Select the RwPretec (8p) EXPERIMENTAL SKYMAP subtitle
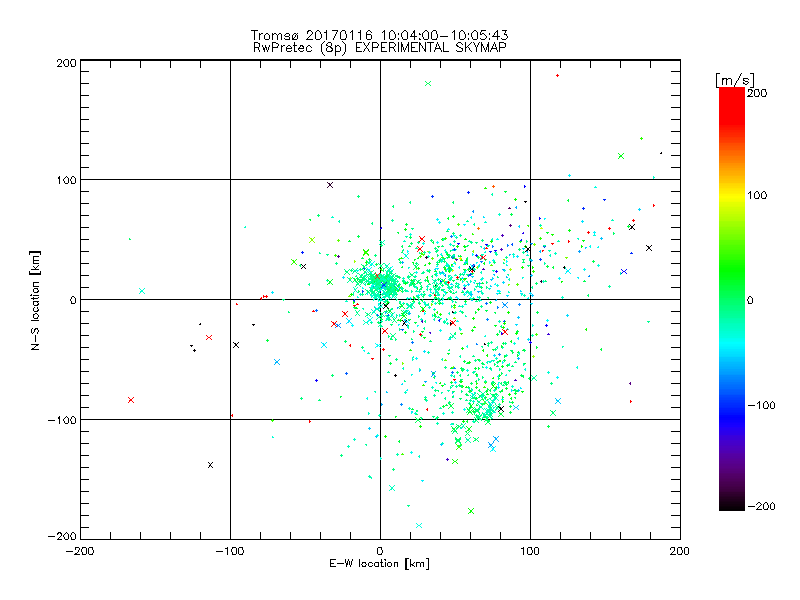 (379, 48)
